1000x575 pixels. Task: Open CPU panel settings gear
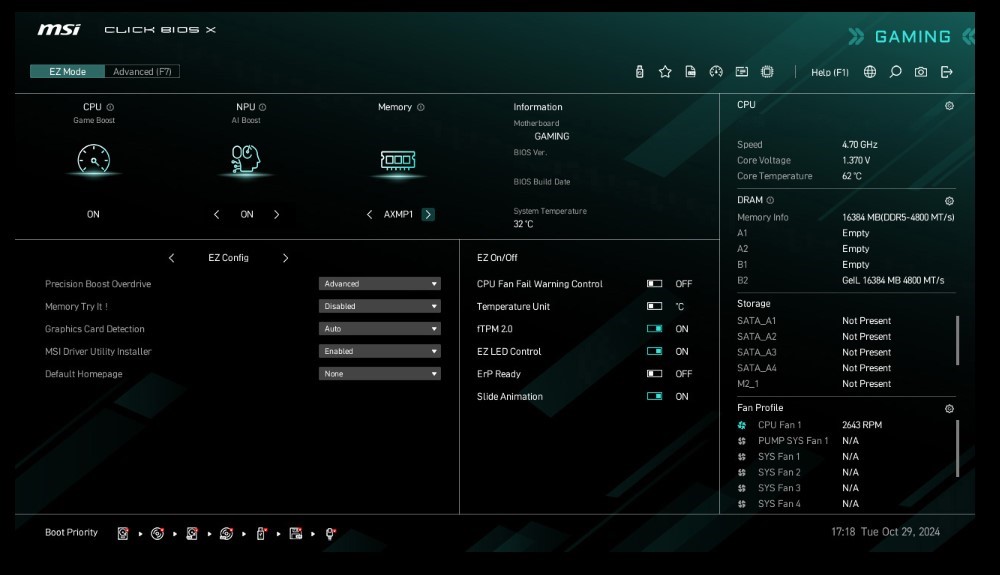point(949,106)
